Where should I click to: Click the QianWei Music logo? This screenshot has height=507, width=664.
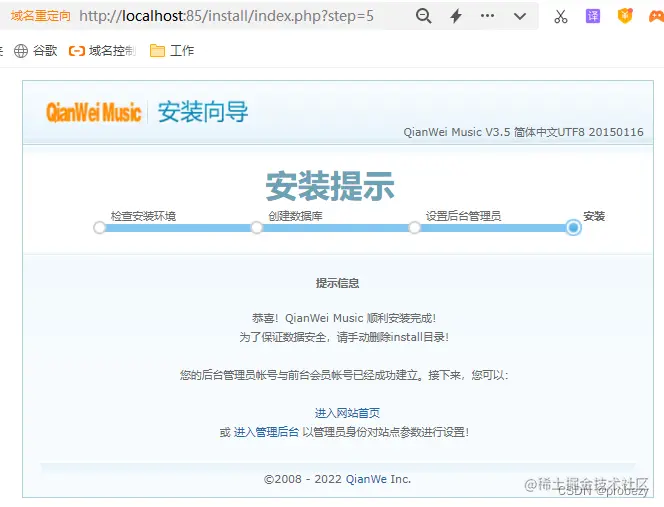(93, 112)
